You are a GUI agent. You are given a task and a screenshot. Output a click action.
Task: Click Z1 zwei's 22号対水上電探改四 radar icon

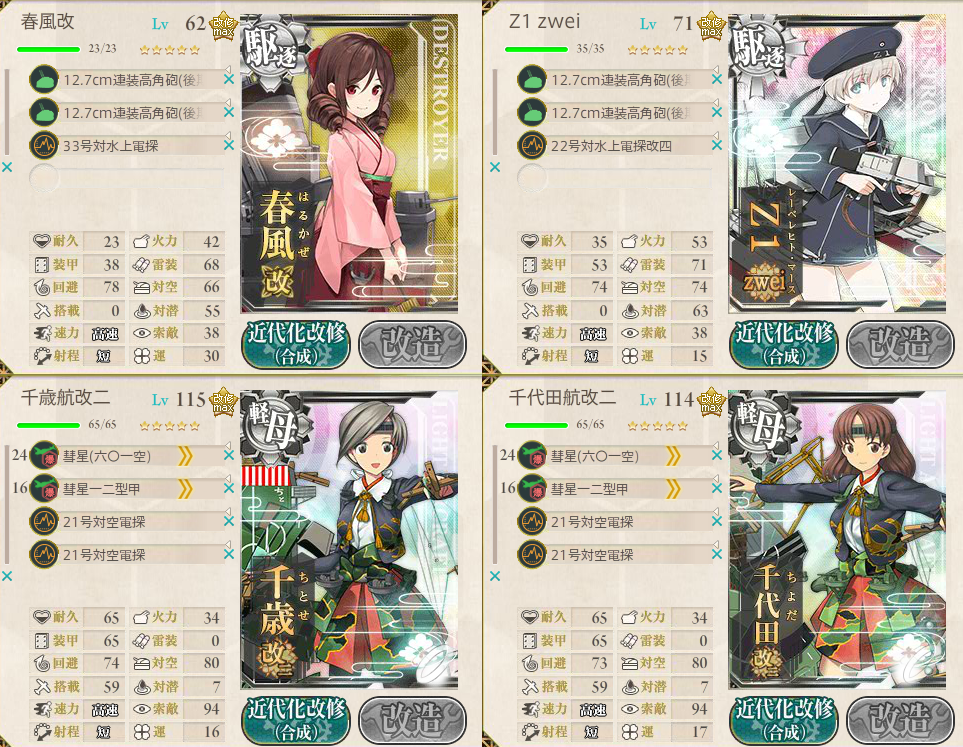click(532, 146)
